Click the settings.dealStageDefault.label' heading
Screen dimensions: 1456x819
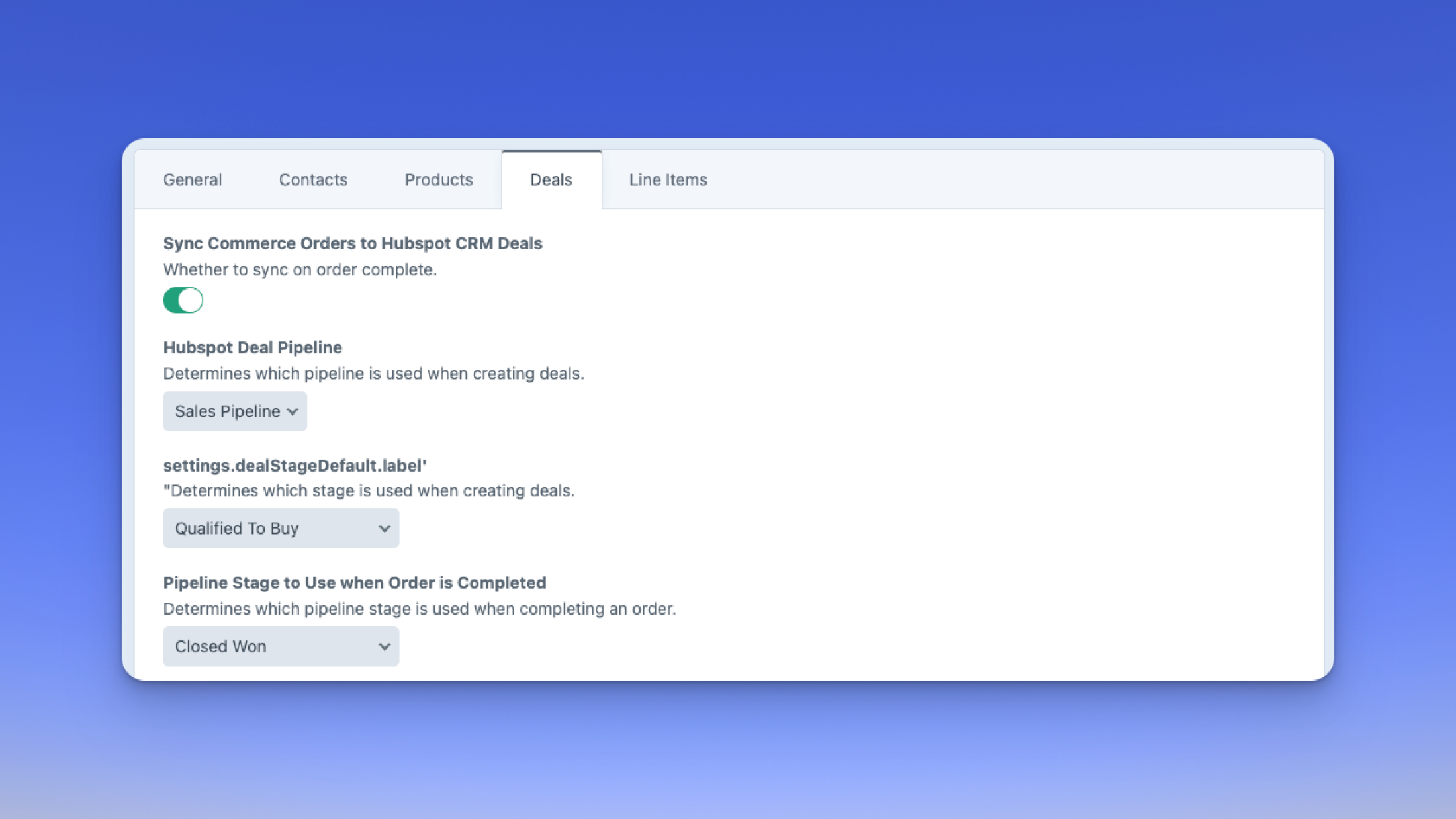295,466
